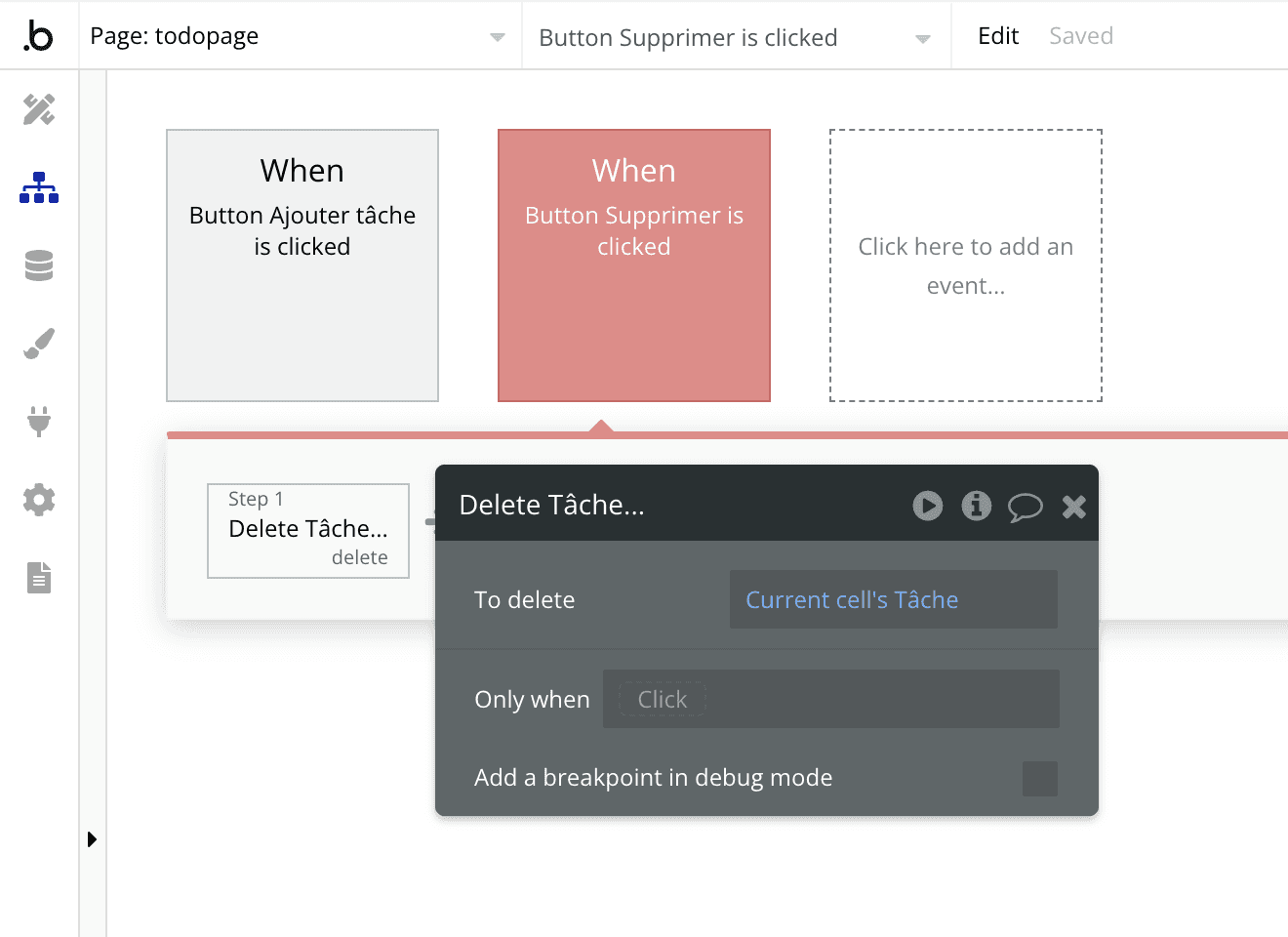Collapse the left panel arrow at bottom
The height and width of the screenshot is (937, 1288).
(93, 838)
